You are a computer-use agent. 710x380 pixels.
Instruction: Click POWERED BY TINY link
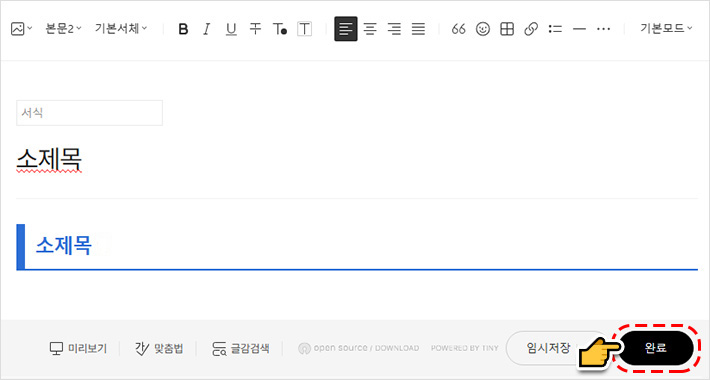[x=464, y=348]
